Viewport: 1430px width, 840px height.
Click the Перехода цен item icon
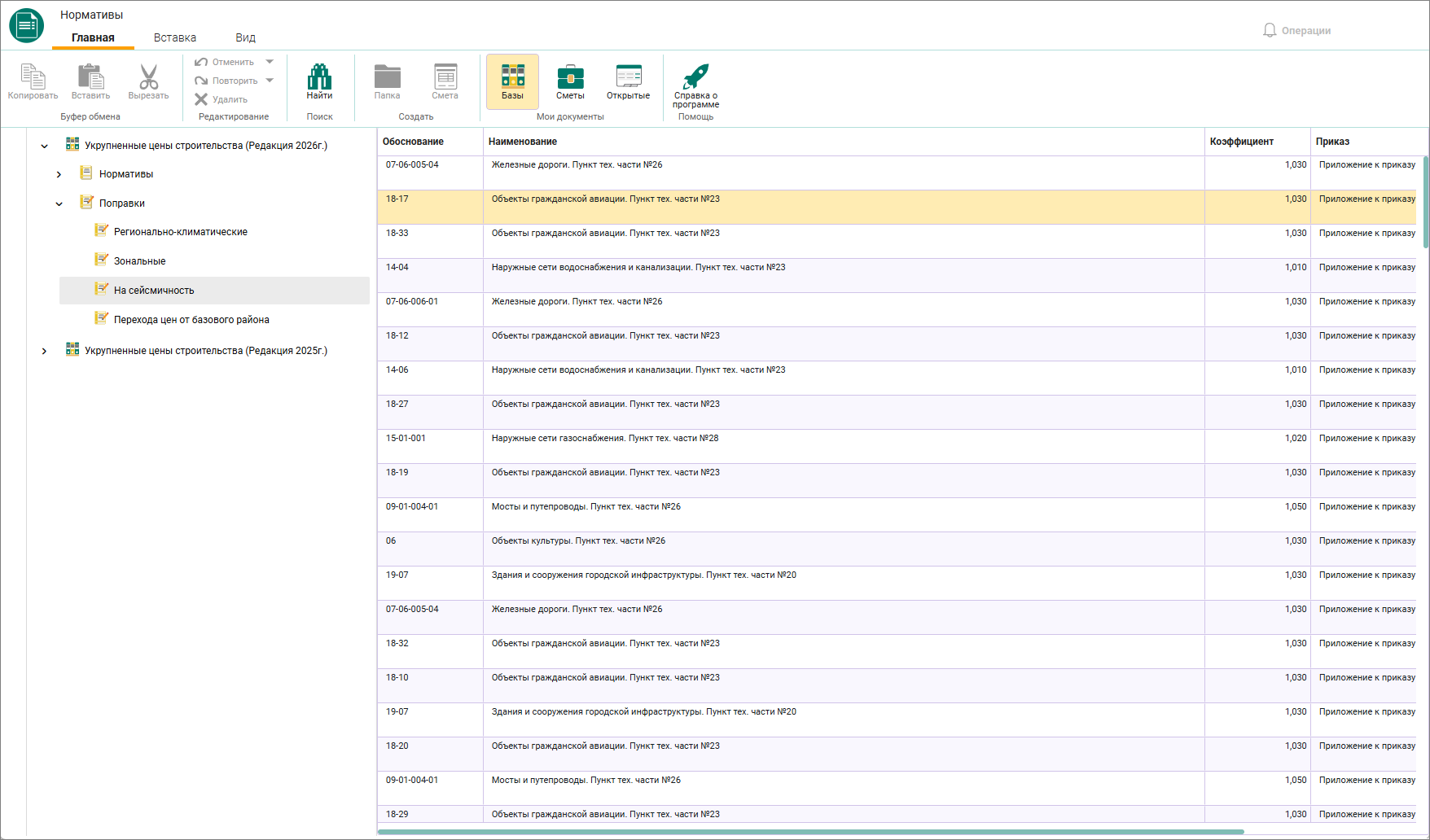pyautogui.click(x=101, y=318)
